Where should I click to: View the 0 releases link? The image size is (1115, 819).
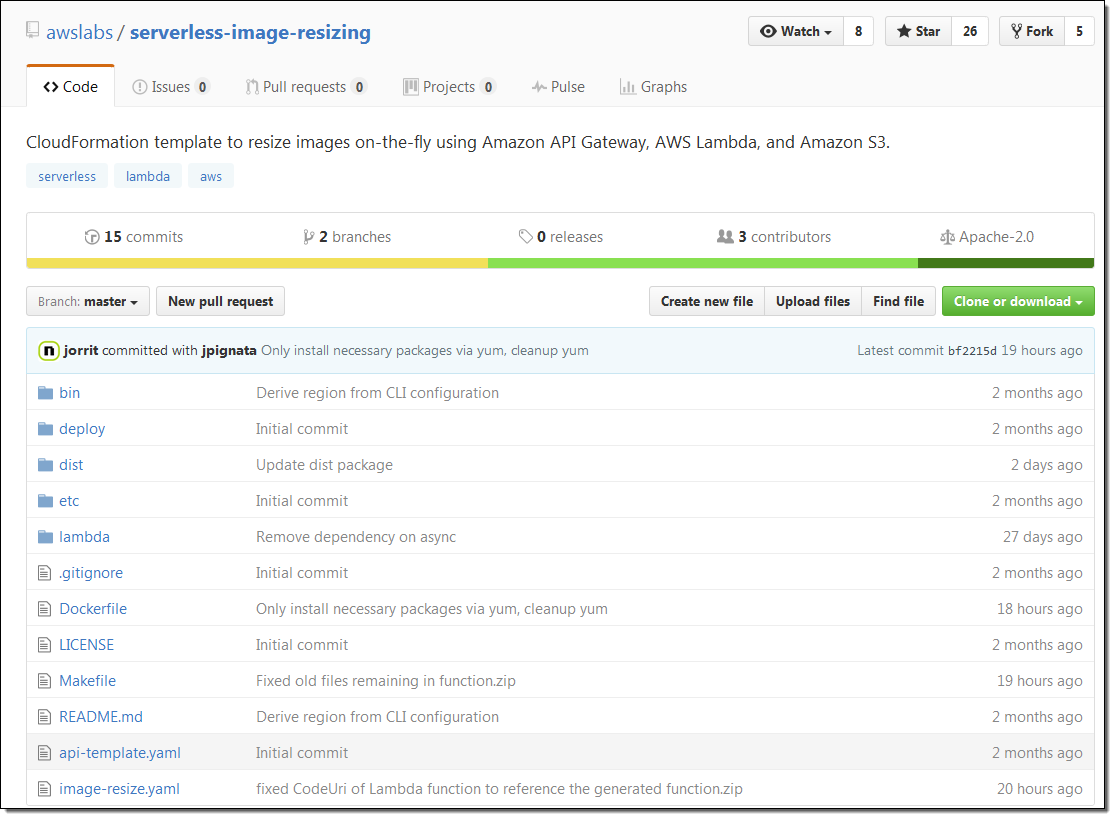coord(561,237)
